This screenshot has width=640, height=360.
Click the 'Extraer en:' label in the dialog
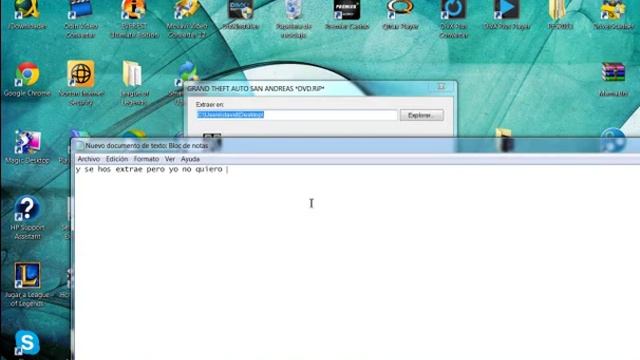click(209, 104)
